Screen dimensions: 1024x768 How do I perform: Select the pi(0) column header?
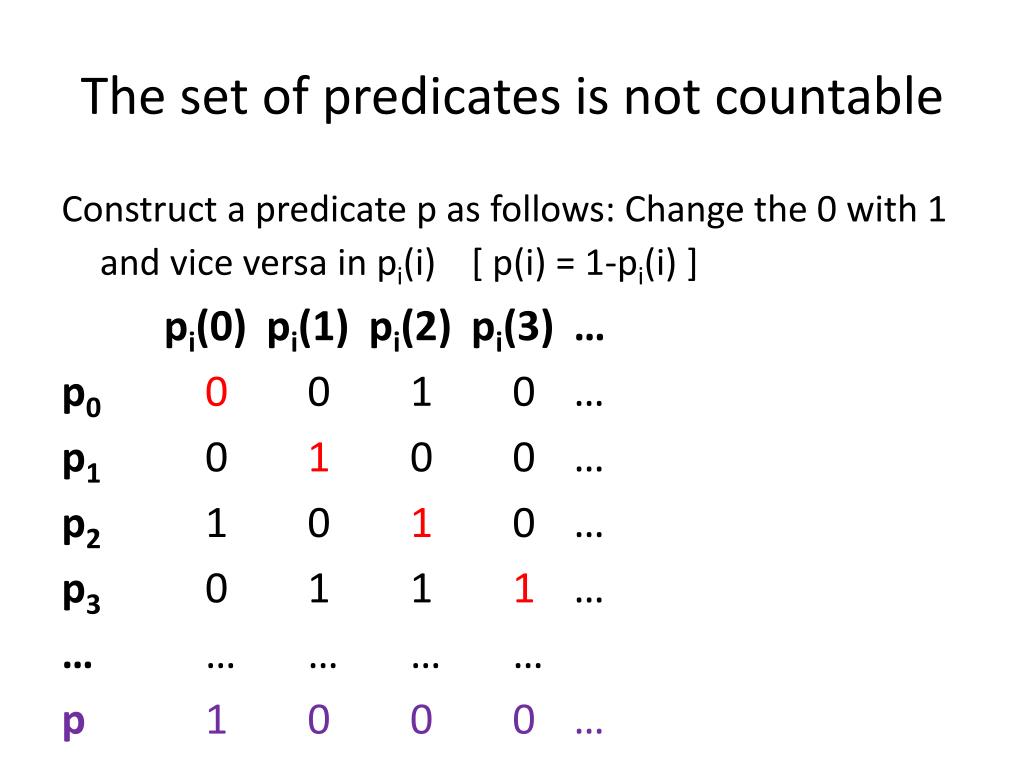click(x=205, y=329)
